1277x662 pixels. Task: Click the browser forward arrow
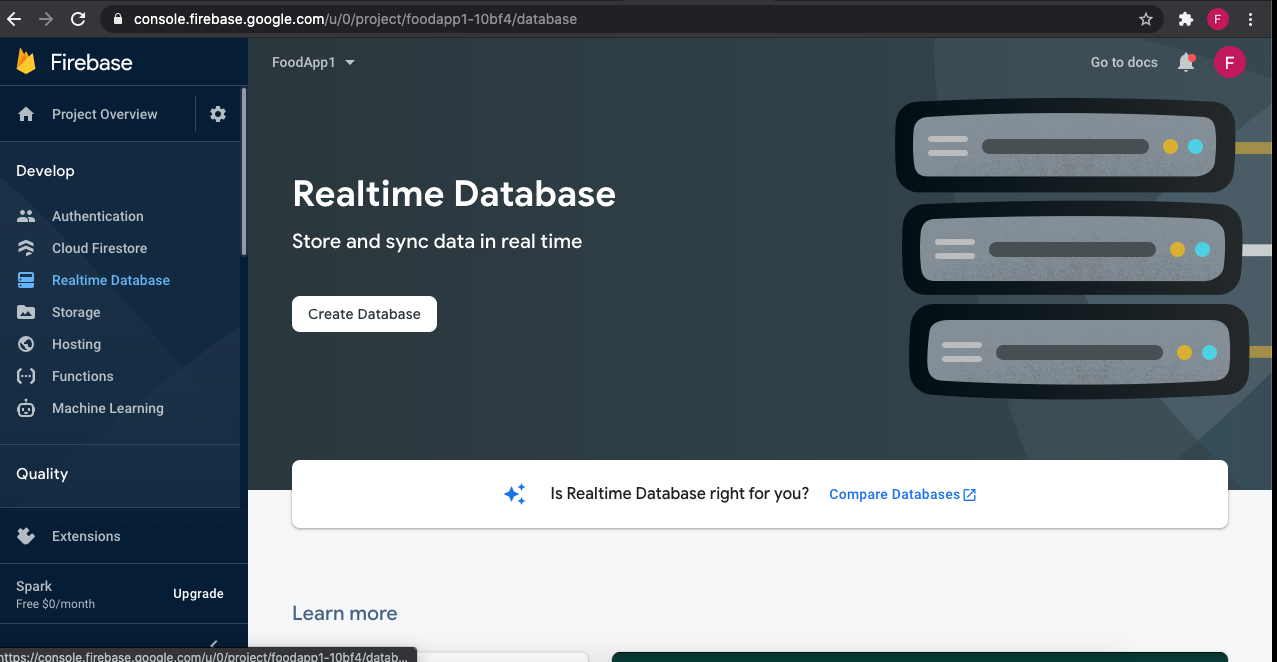(46, 19)
